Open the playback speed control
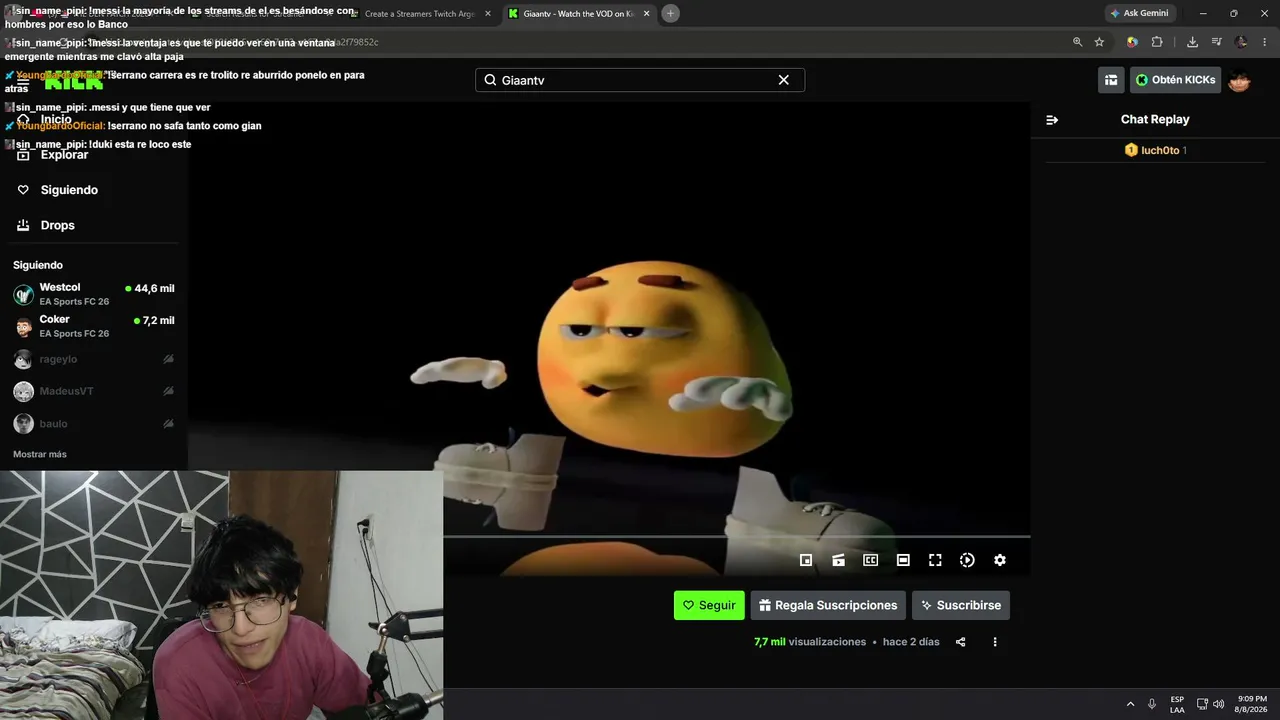Viewport: 1280px width, 720px height. [967, 560]
